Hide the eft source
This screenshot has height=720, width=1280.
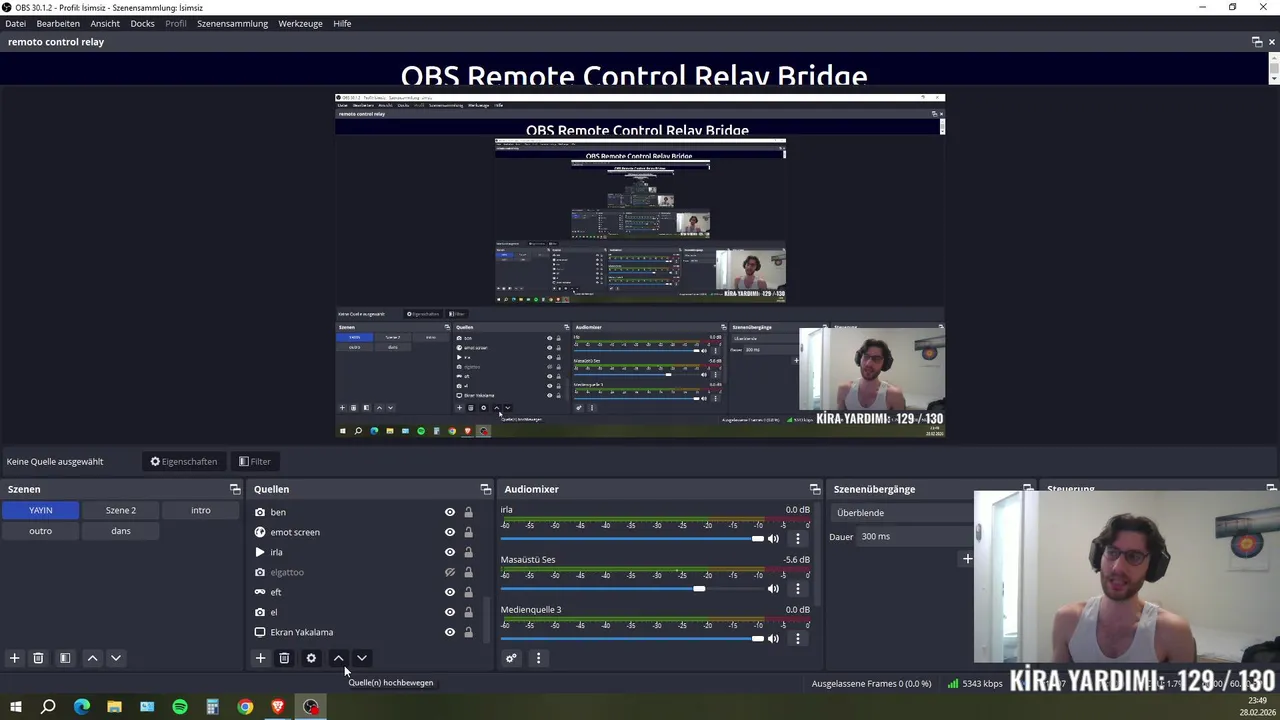pyautogui.click(x=450, y=592)
